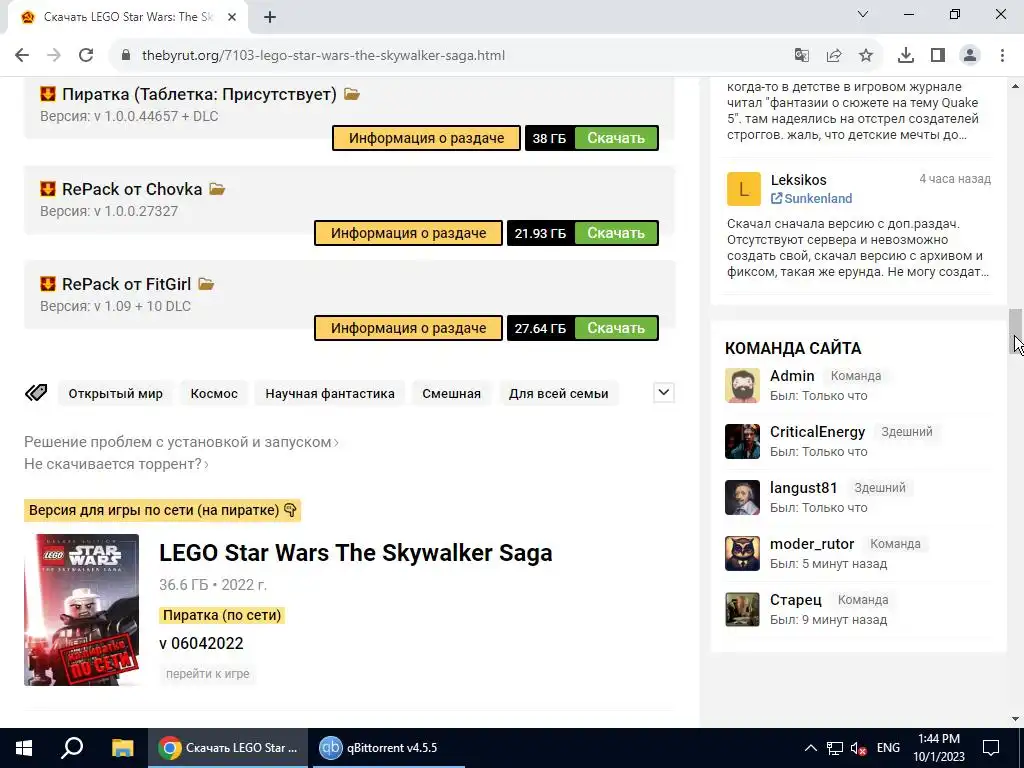This screenshot has width=1024, height=768.
Task: Open the moder_rutor profile
Action: (x=812, y=544)
